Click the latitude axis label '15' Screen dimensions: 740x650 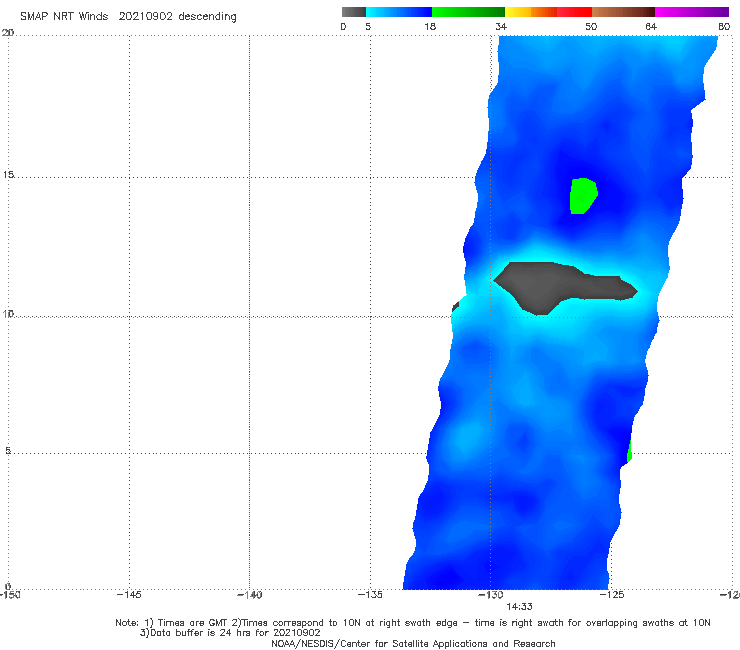coord(8,175)
